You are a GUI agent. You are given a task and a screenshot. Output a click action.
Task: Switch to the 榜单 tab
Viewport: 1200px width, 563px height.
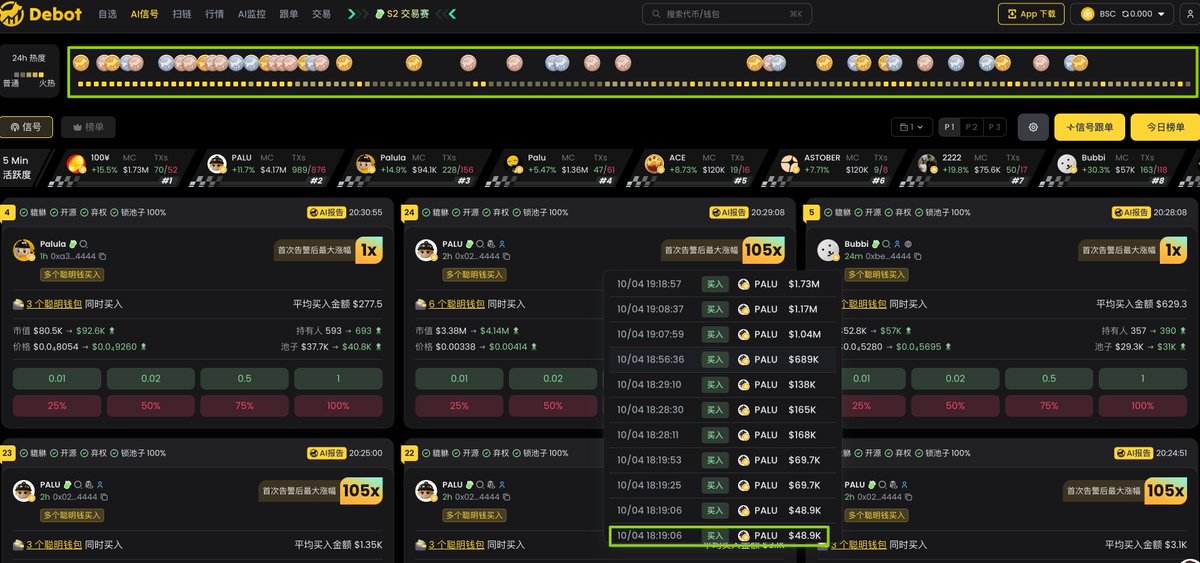[88, 127]
